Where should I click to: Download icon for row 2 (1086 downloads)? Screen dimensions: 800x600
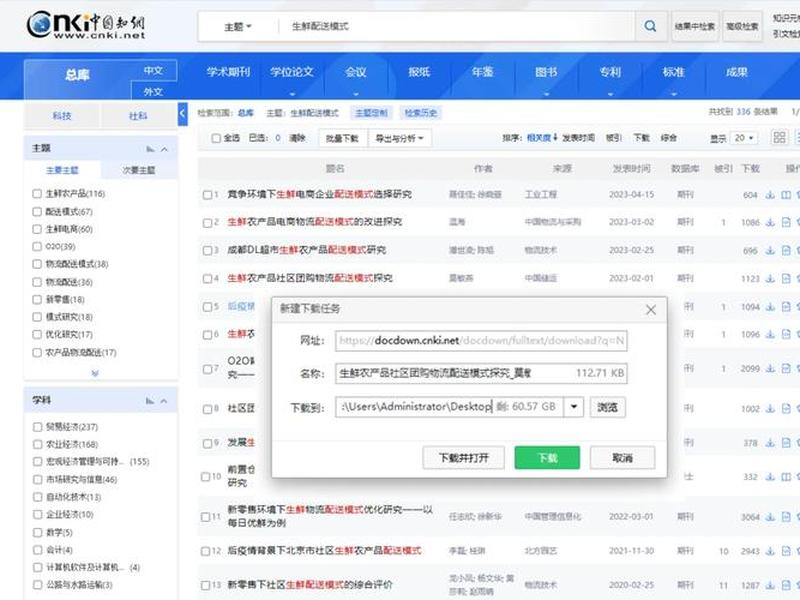tap(770, 222)
